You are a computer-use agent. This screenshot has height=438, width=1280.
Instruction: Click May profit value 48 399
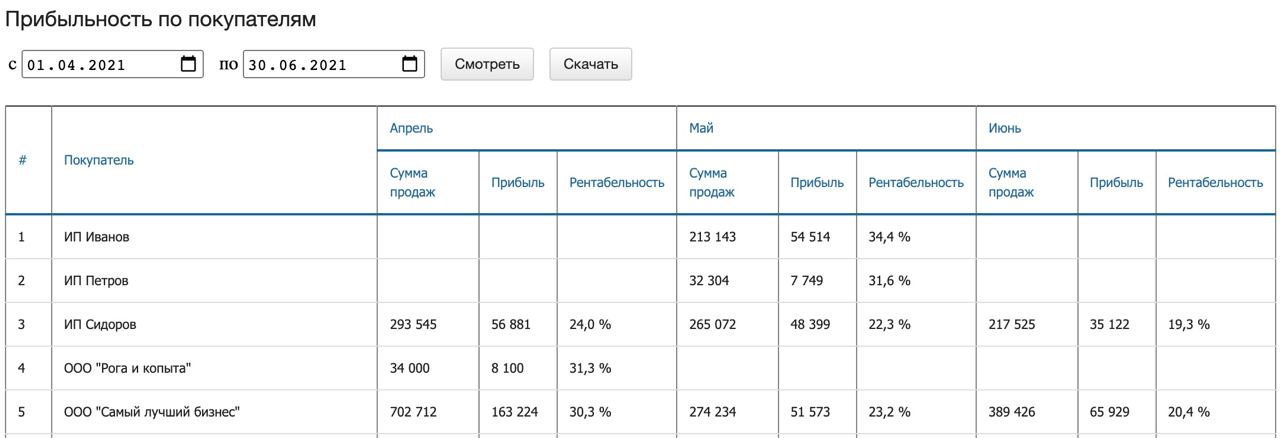coord(810,325)
